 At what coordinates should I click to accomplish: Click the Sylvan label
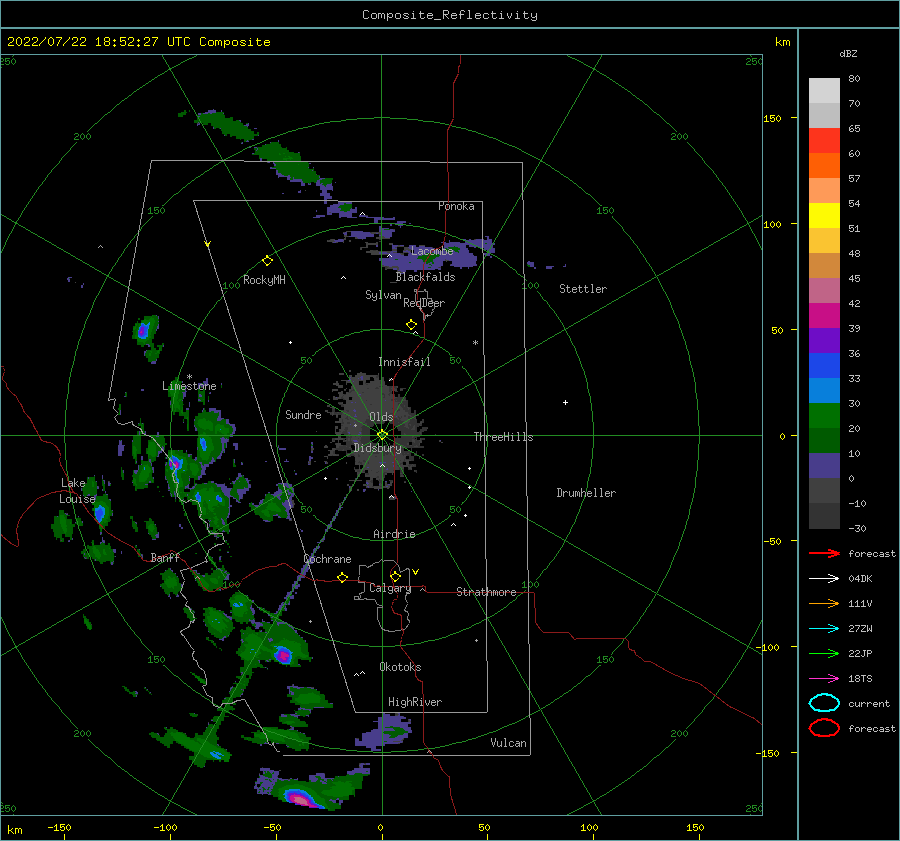click(x=383, y=295)
